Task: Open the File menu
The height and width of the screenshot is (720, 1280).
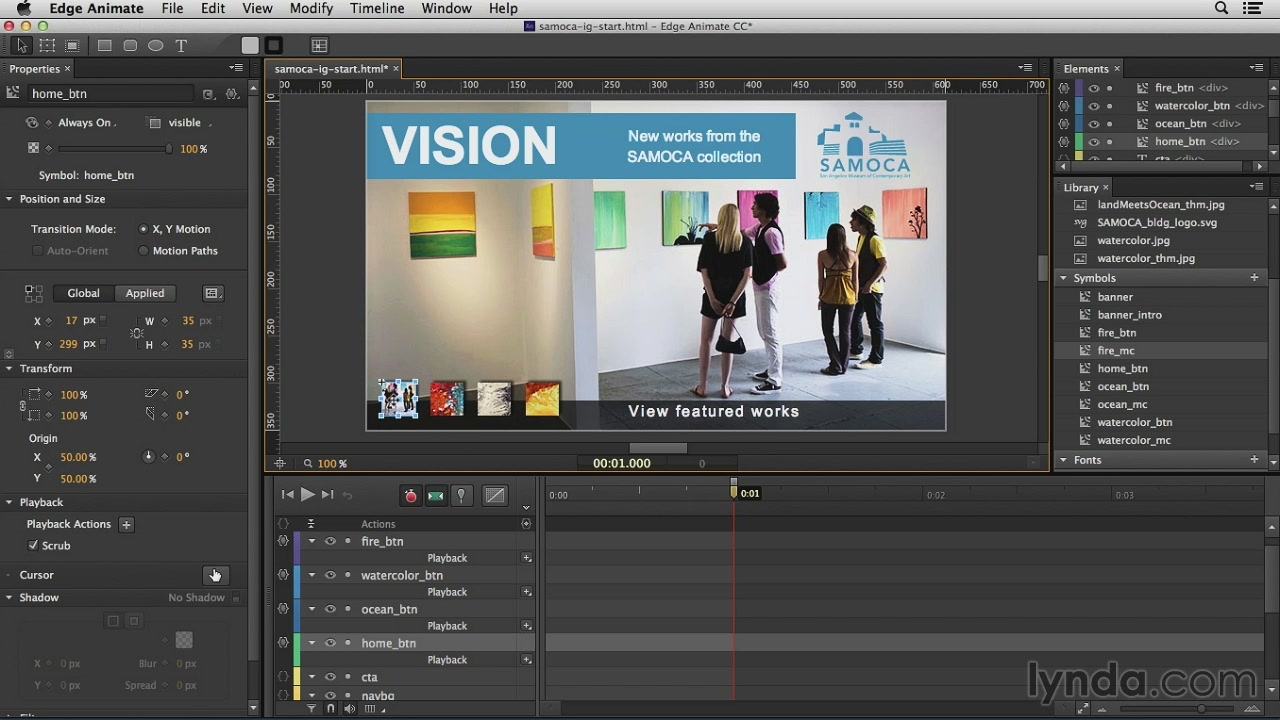Action: 172,8
